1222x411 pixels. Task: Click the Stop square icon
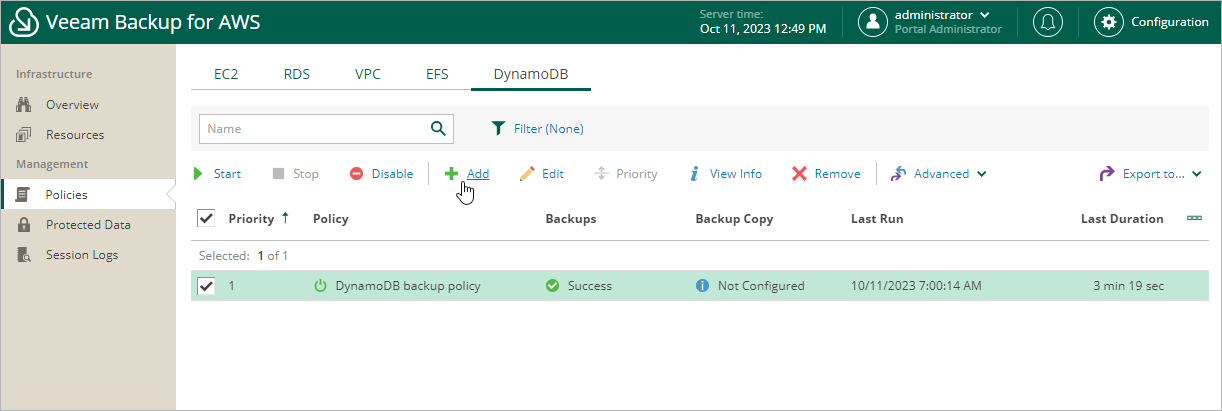279,174
